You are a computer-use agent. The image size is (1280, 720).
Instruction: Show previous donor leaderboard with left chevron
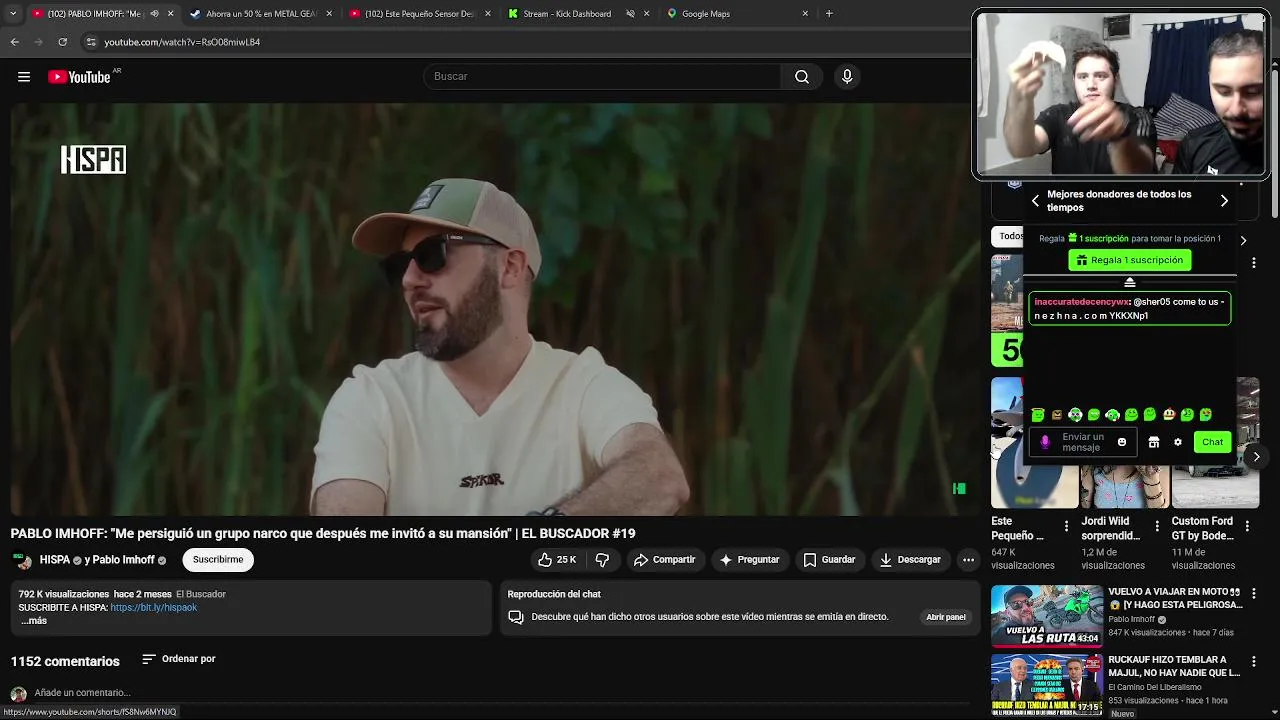pos(1035,201)
